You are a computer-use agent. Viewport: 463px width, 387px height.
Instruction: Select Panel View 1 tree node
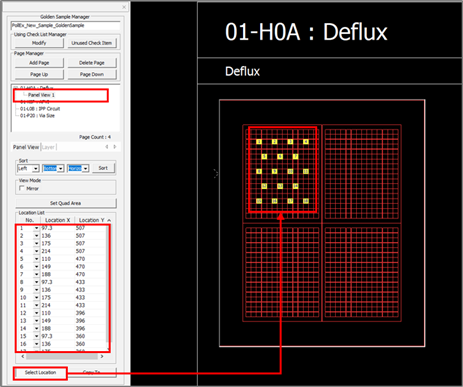41,95
